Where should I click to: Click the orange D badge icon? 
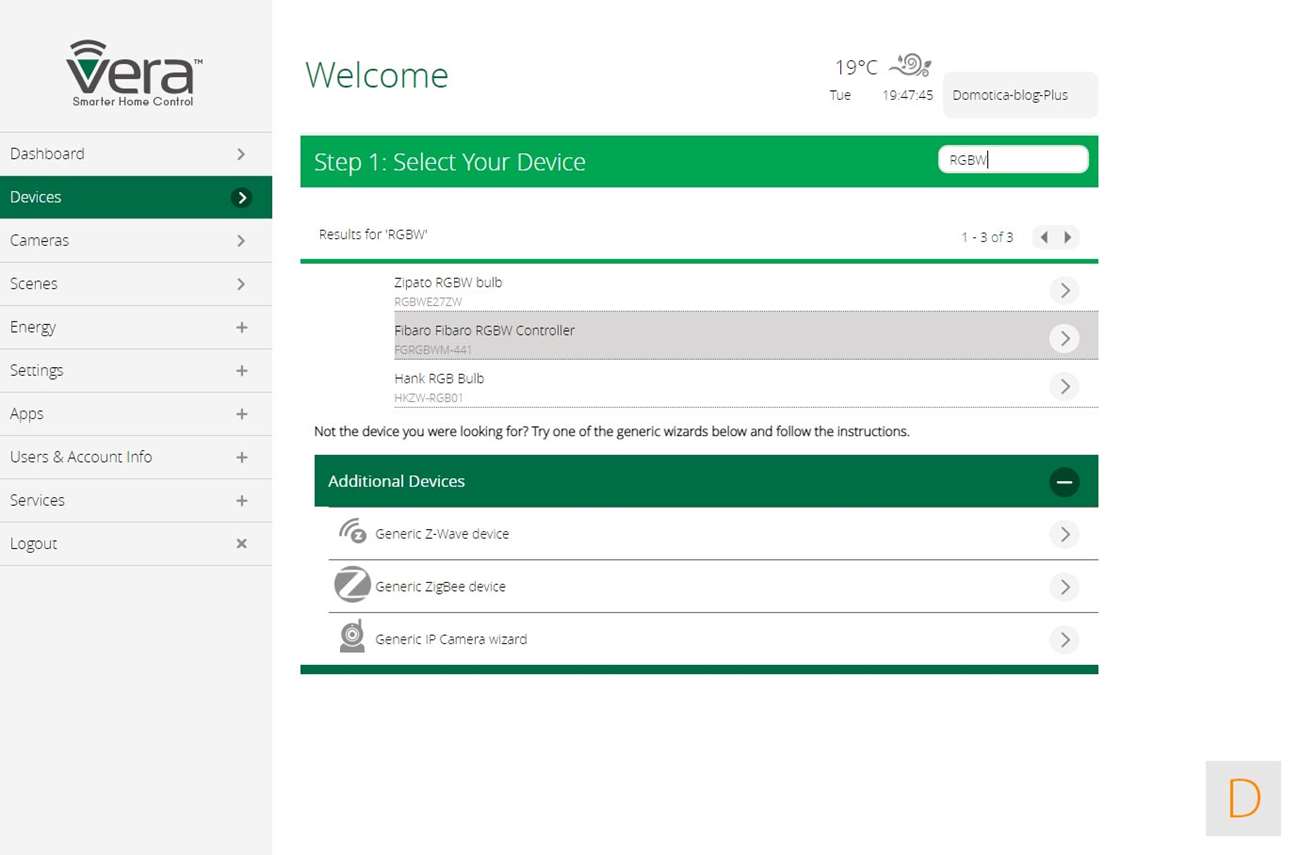1243,798
